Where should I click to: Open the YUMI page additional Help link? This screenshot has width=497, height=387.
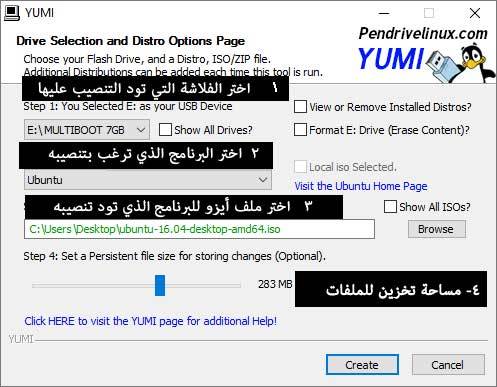point(150,321)
